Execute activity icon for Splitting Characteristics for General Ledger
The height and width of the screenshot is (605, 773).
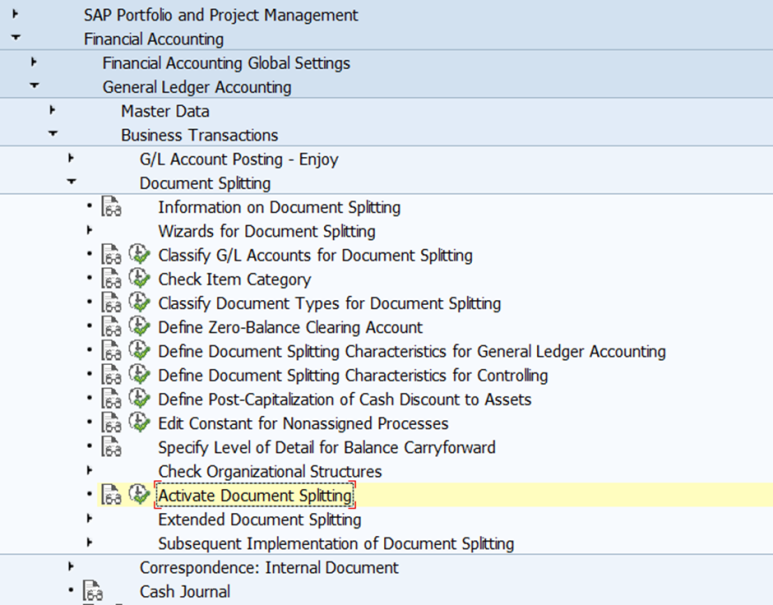(140, 351)
